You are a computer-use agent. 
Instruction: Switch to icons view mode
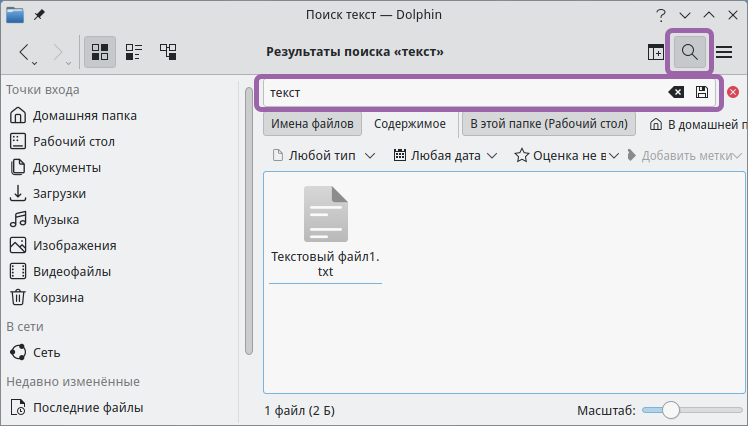click(x=100, y=52)
